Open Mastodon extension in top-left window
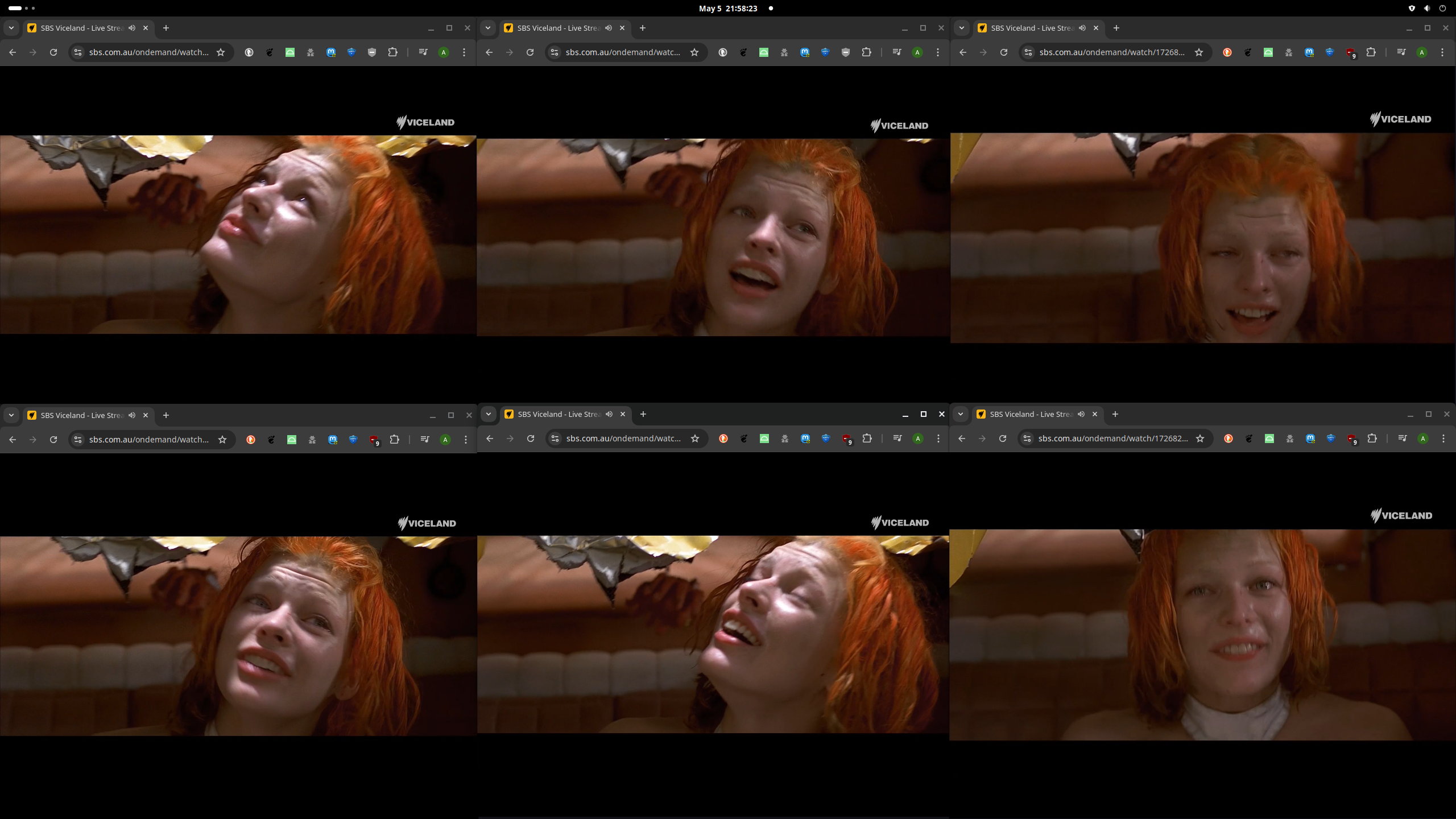Viewport: 1456px width, 819px height. point(331,52)
